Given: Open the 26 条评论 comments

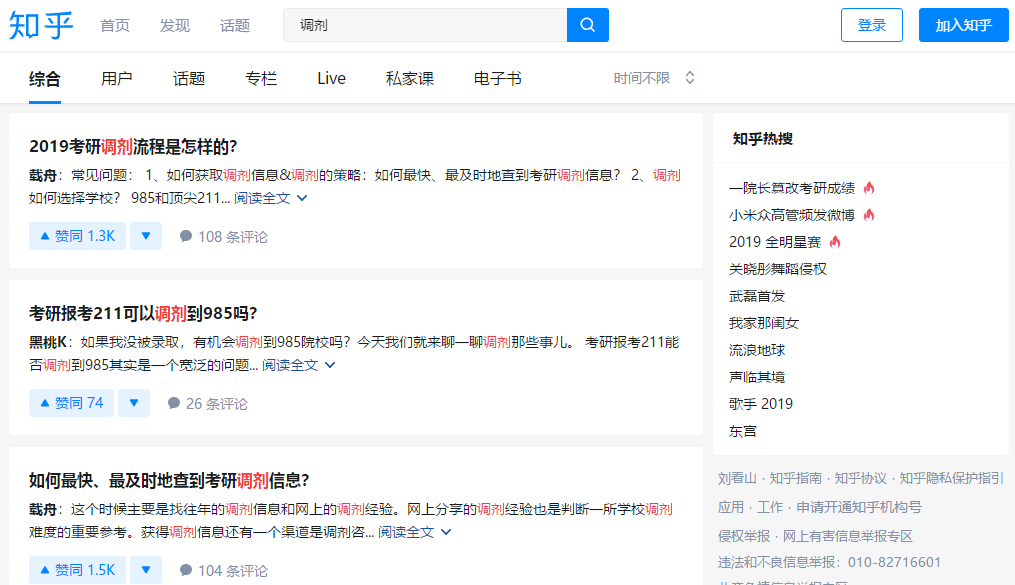Looking at the screenshot, I should [207, 404].
